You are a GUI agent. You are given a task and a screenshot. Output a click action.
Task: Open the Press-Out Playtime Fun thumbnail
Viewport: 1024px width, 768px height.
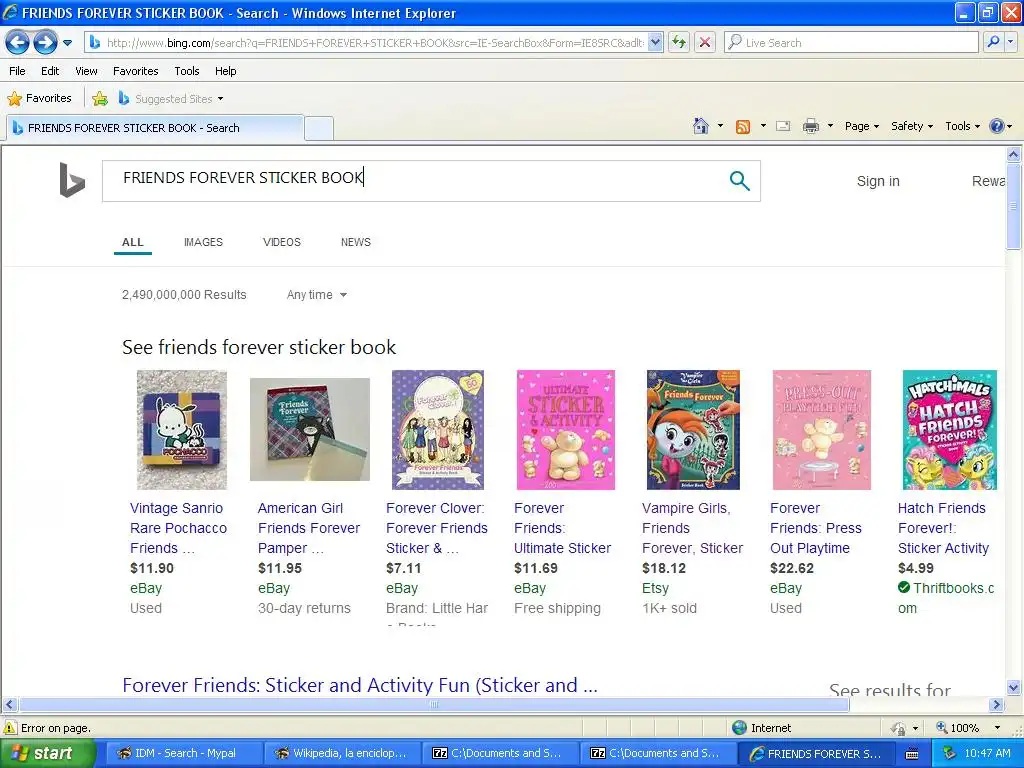(x=822, y=430)
